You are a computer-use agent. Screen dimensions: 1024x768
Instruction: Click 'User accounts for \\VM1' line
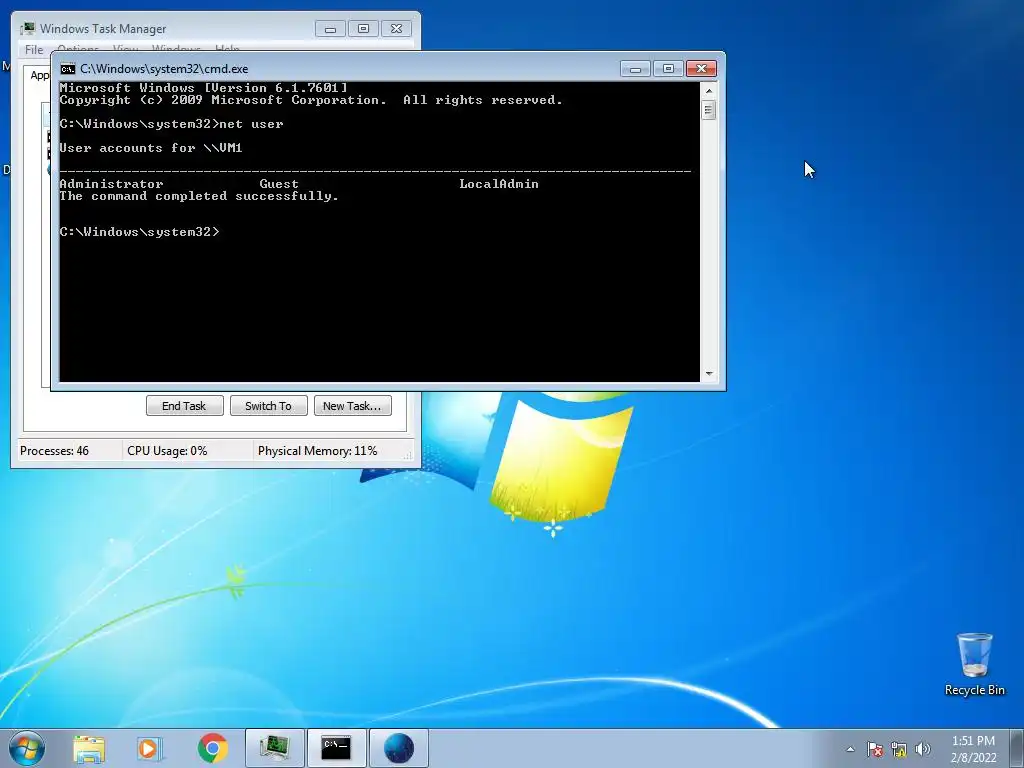(151, 148)
